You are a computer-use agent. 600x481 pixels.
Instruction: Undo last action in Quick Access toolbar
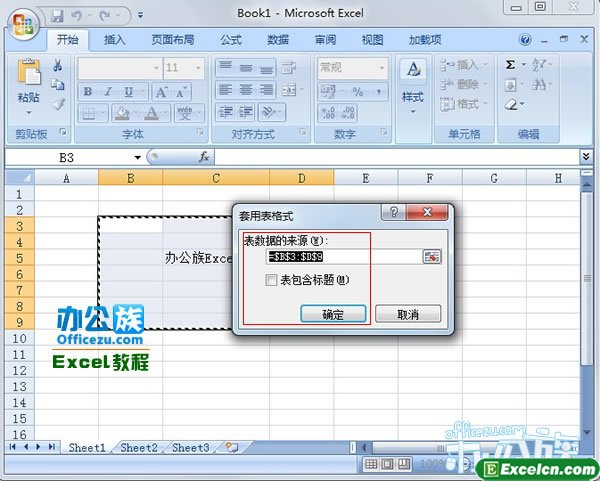click(x=76, y=16)
